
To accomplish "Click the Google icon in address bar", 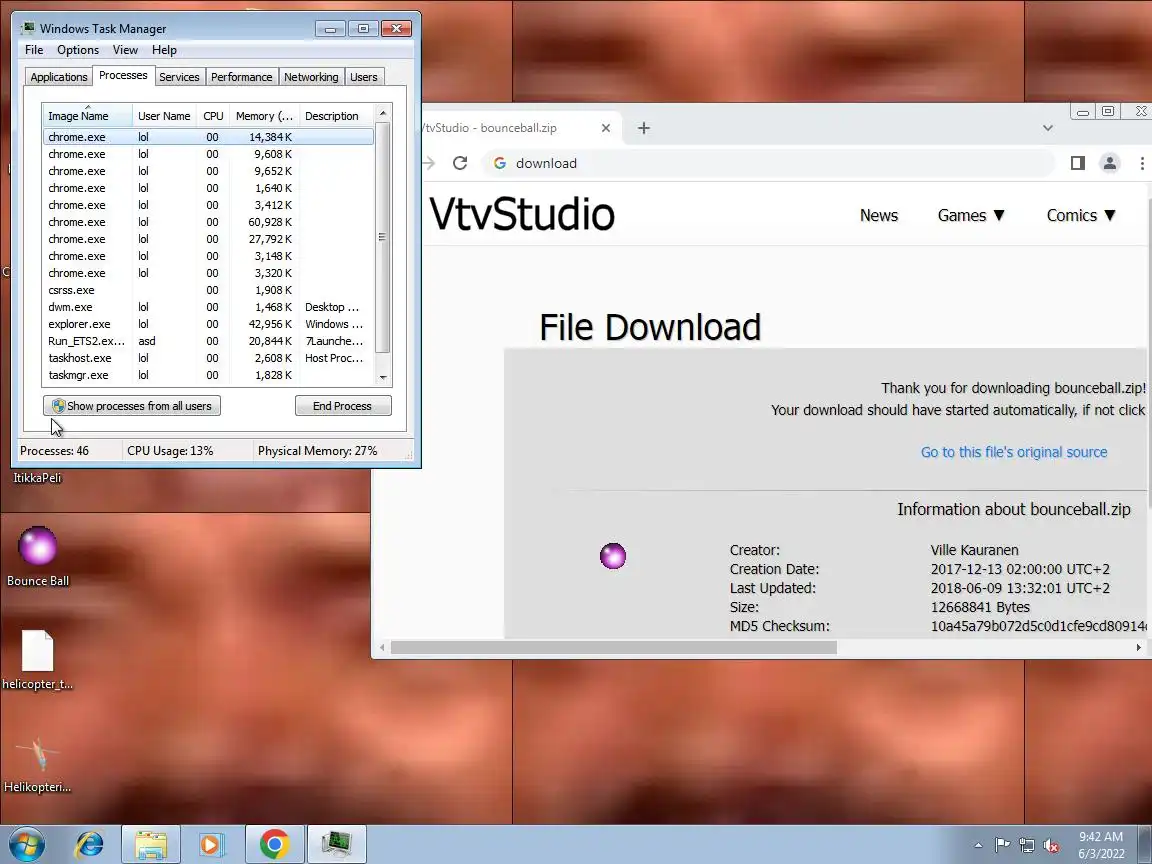I will coord(500,163).
